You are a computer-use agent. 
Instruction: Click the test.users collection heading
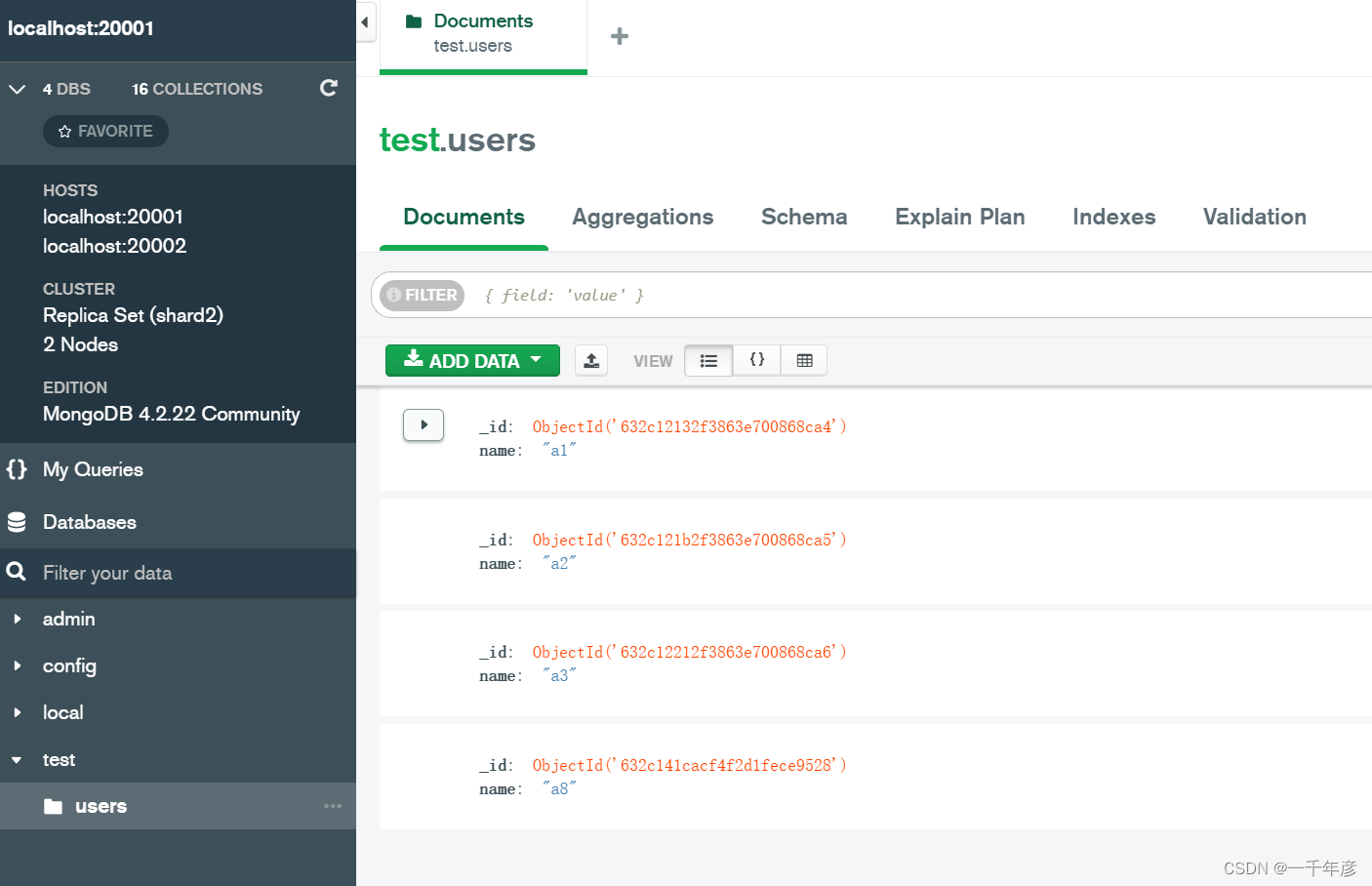click(x=457, y=140)
